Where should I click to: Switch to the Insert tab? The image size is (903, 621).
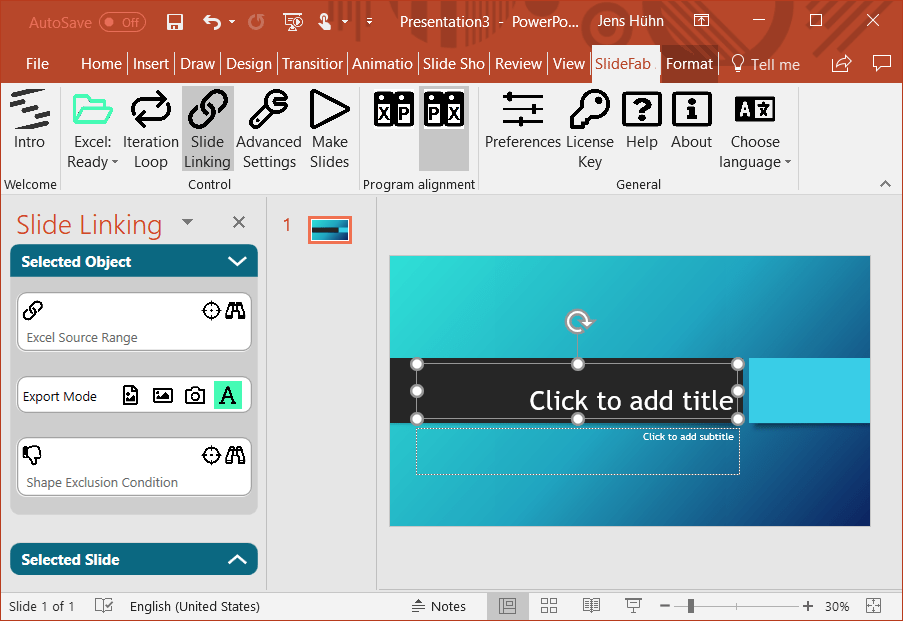point(151,63)
